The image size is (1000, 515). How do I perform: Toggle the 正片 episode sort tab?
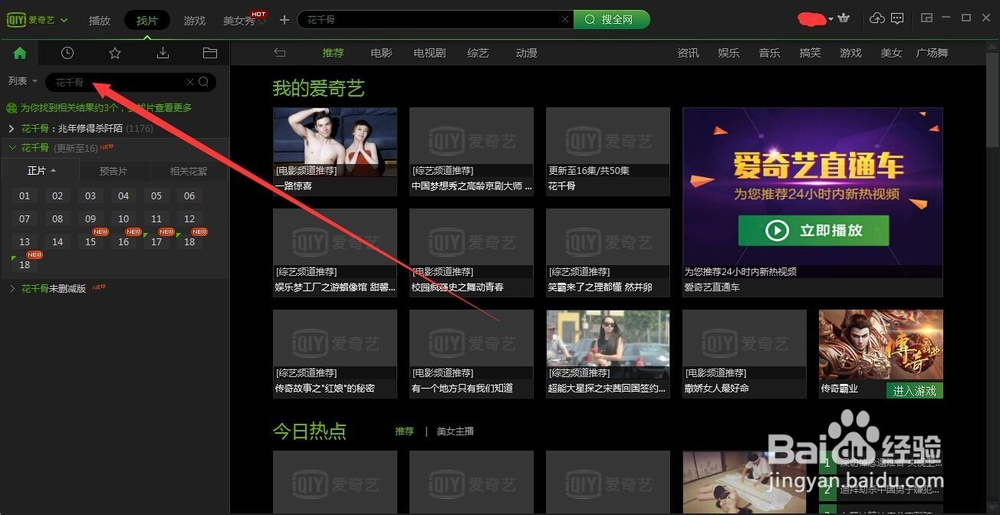pos(41,171)
